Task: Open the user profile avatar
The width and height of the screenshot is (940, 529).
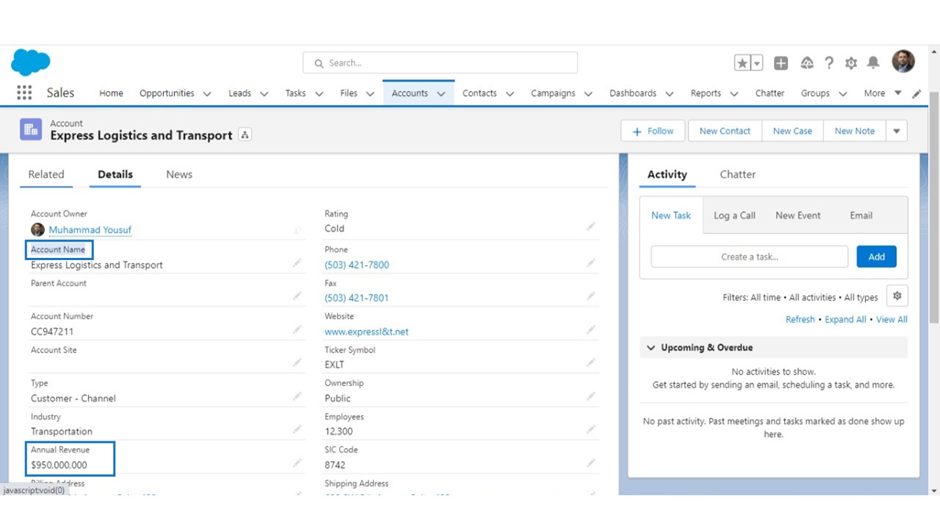Action: [x=903, y=61]
